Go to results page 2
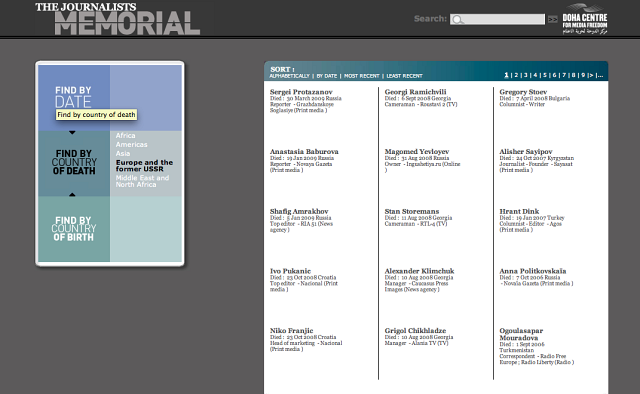The image size is (640, 394). pyautogui.click(x=516, y=75)
